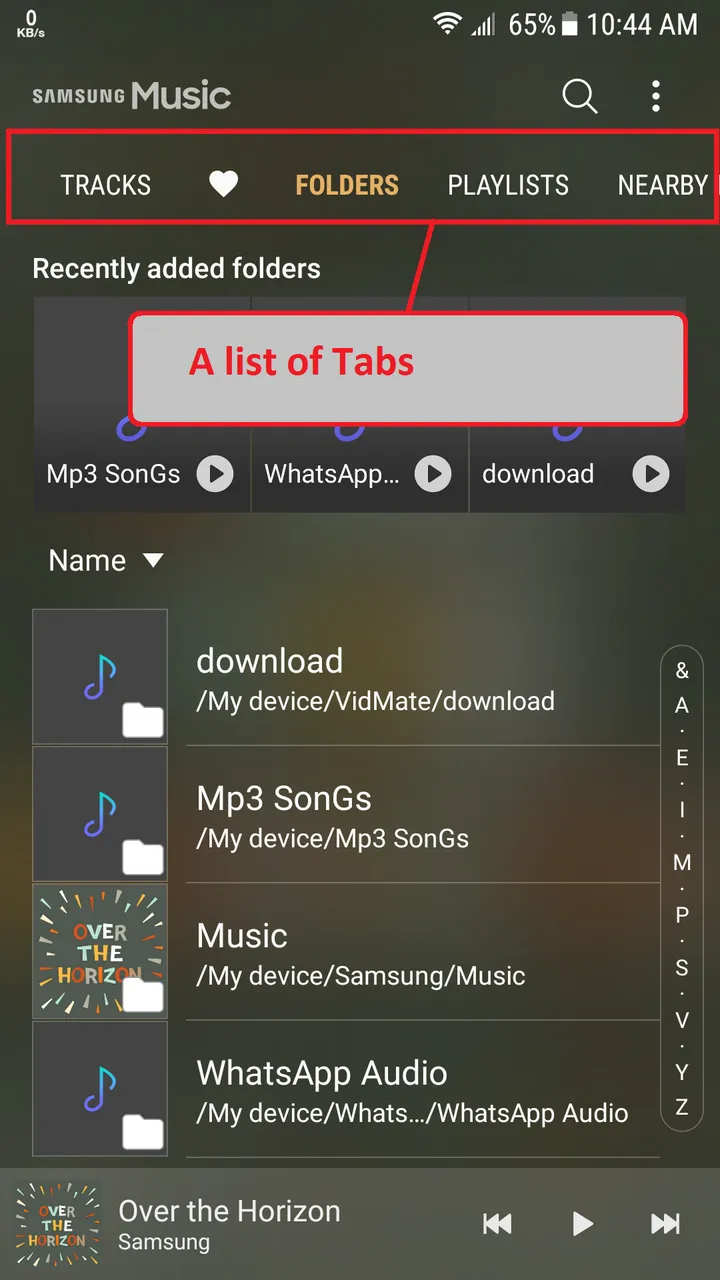The height and width of the screenshot is (1280, 720).
Task: Play the download recent folder
Action: click(651, 474)
